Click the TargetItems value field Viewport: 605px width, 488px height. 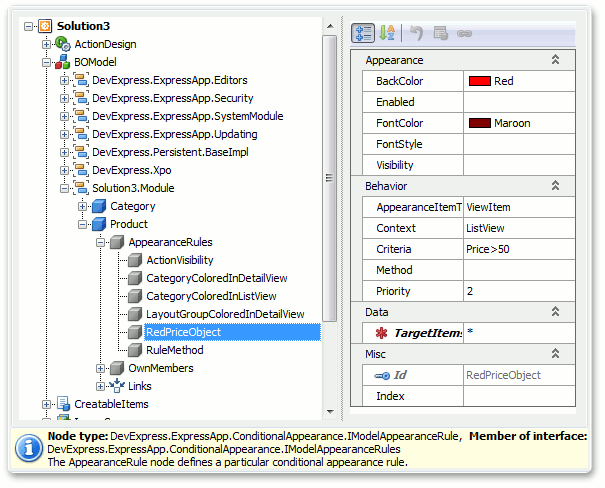click(x=519, y=333)
